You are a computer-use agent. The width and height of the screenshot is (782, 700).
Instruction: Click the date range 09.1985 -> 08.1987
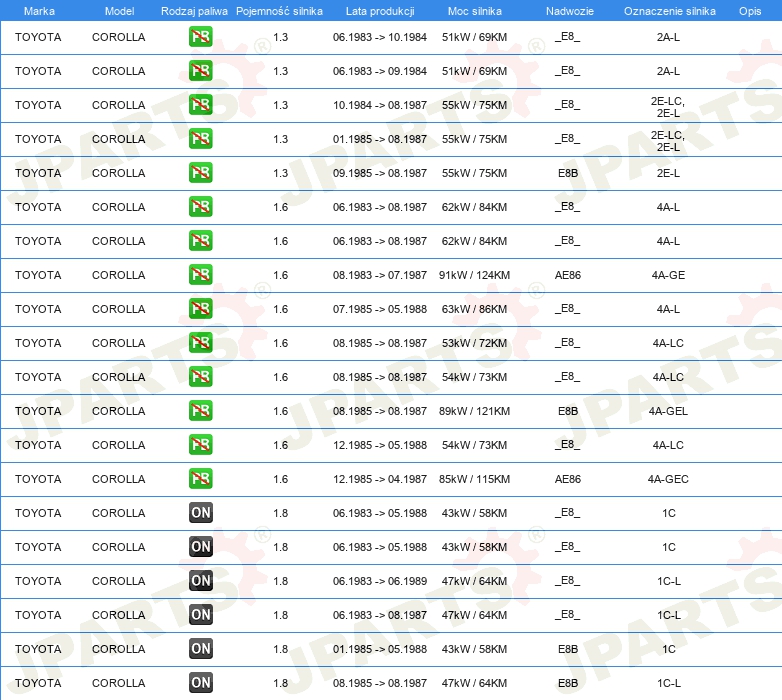(x=380, y=173)
